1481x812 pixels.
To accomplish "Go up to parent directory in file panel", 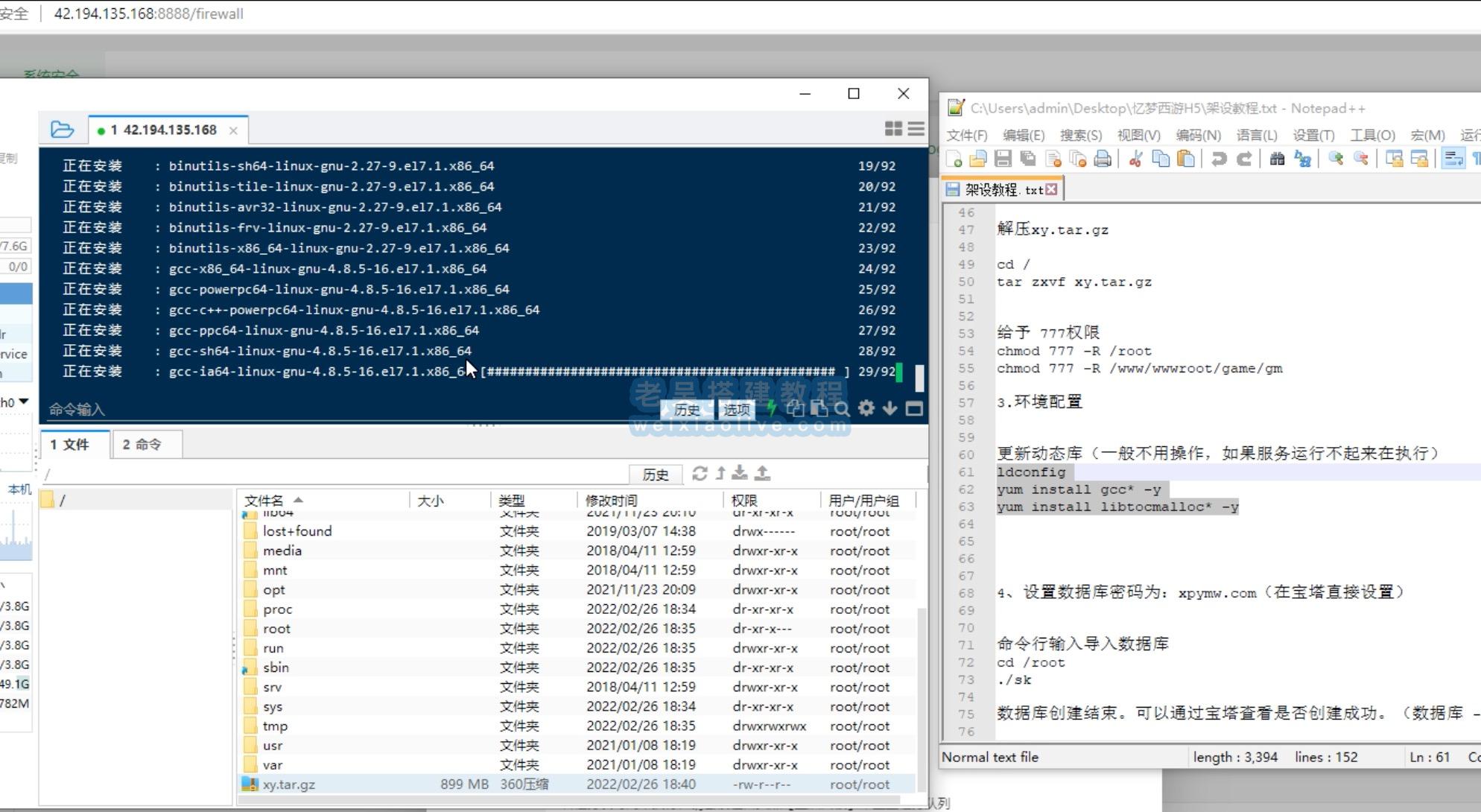I will [720, 473].
